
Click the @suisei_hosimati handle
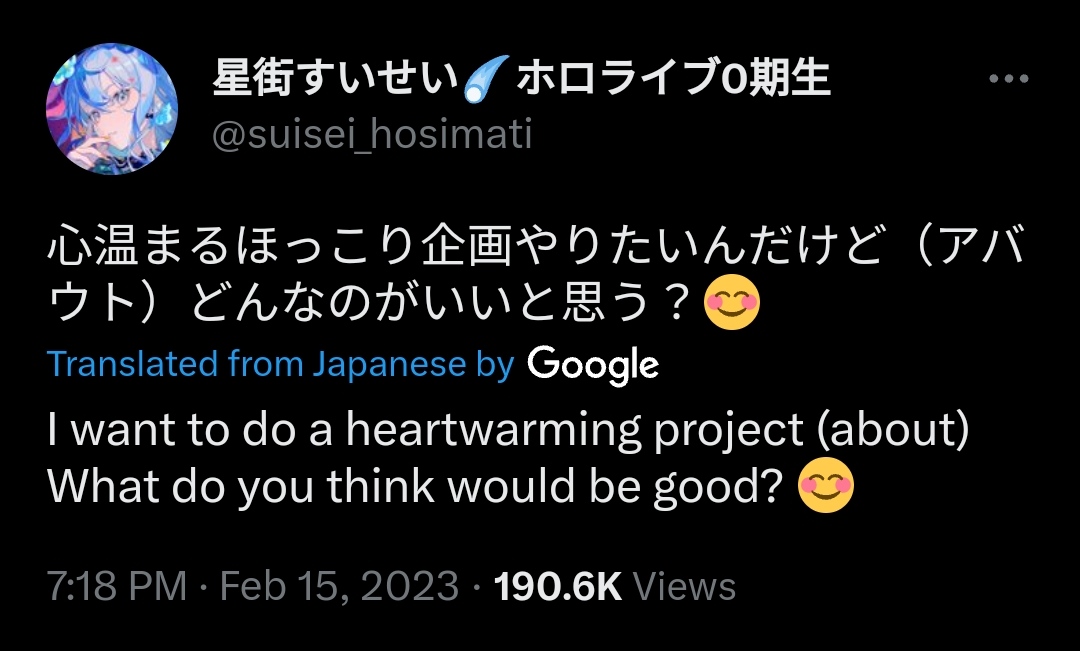(x=372, y=133)
